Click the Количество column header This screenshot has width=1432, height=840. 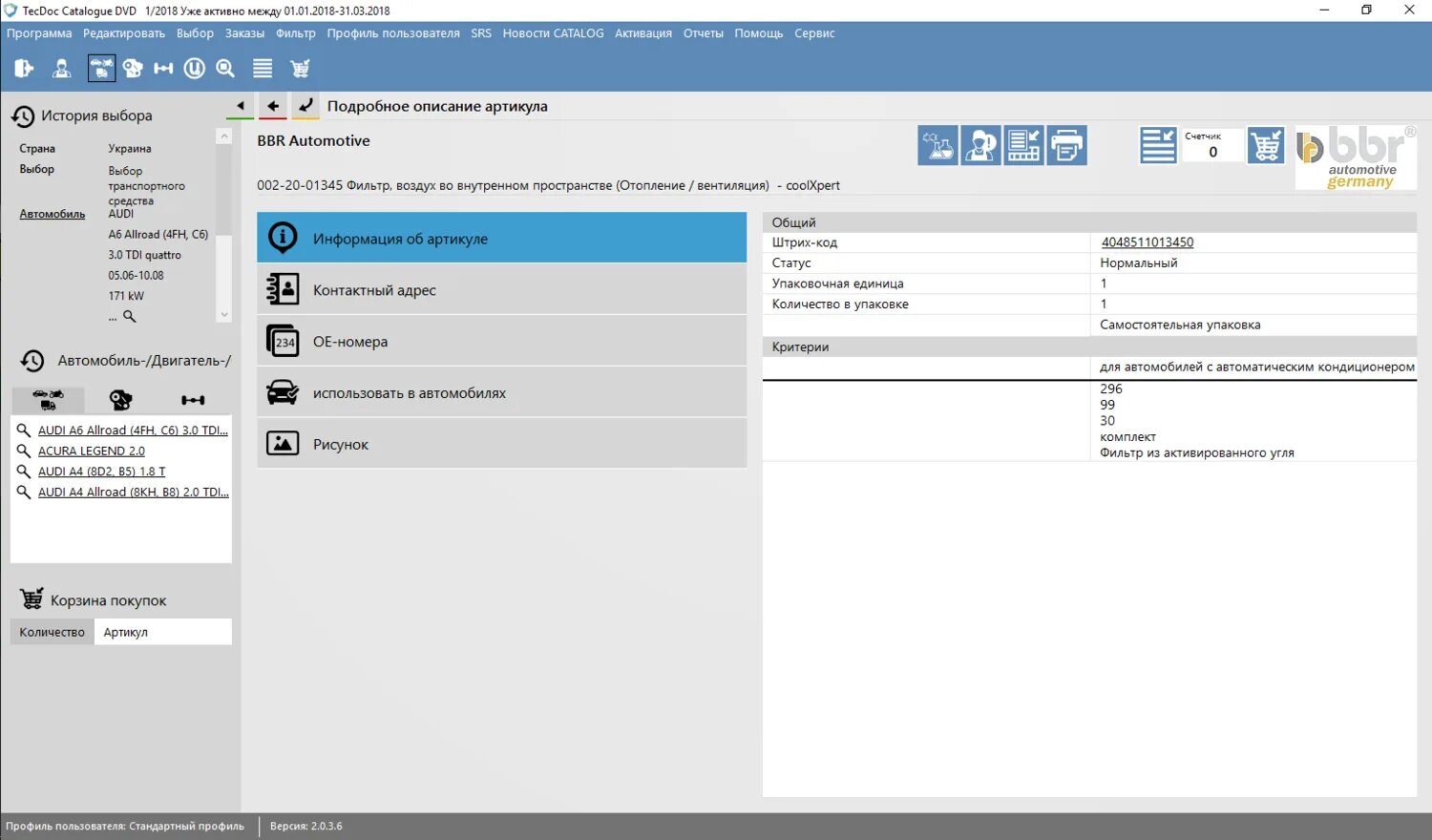[53, 632]
